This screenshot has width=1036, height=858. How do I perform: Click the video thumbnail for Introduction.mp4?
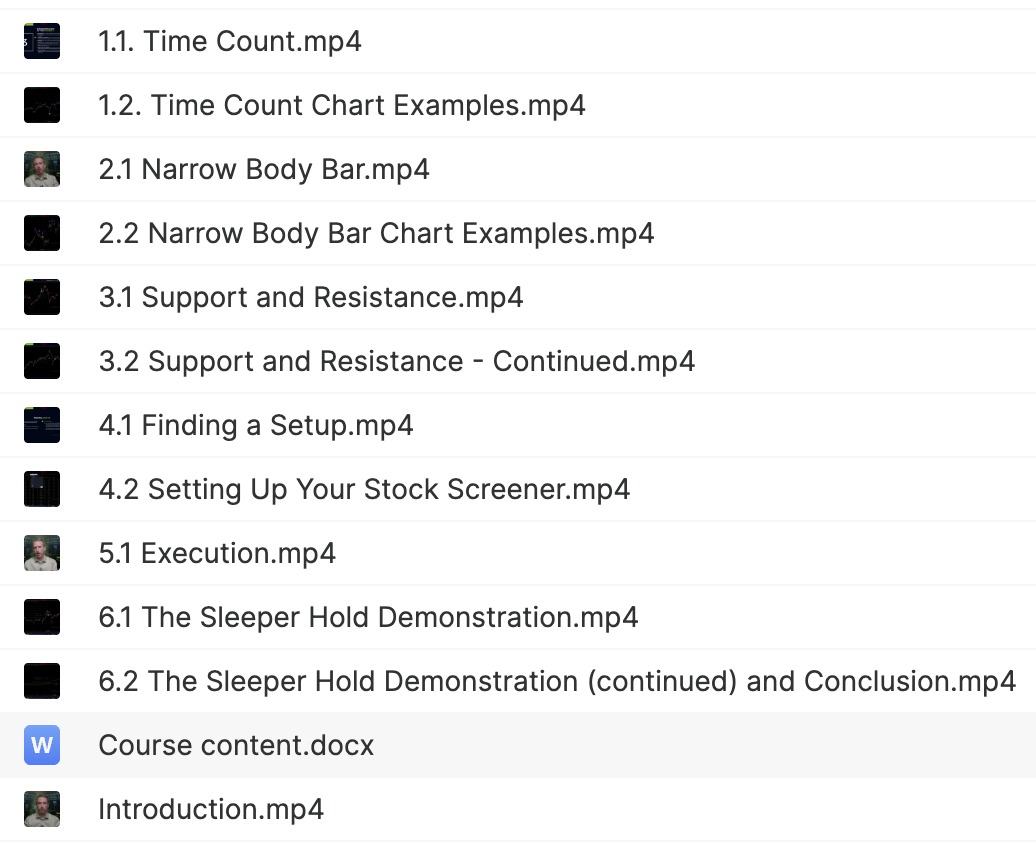click(42, 809)
